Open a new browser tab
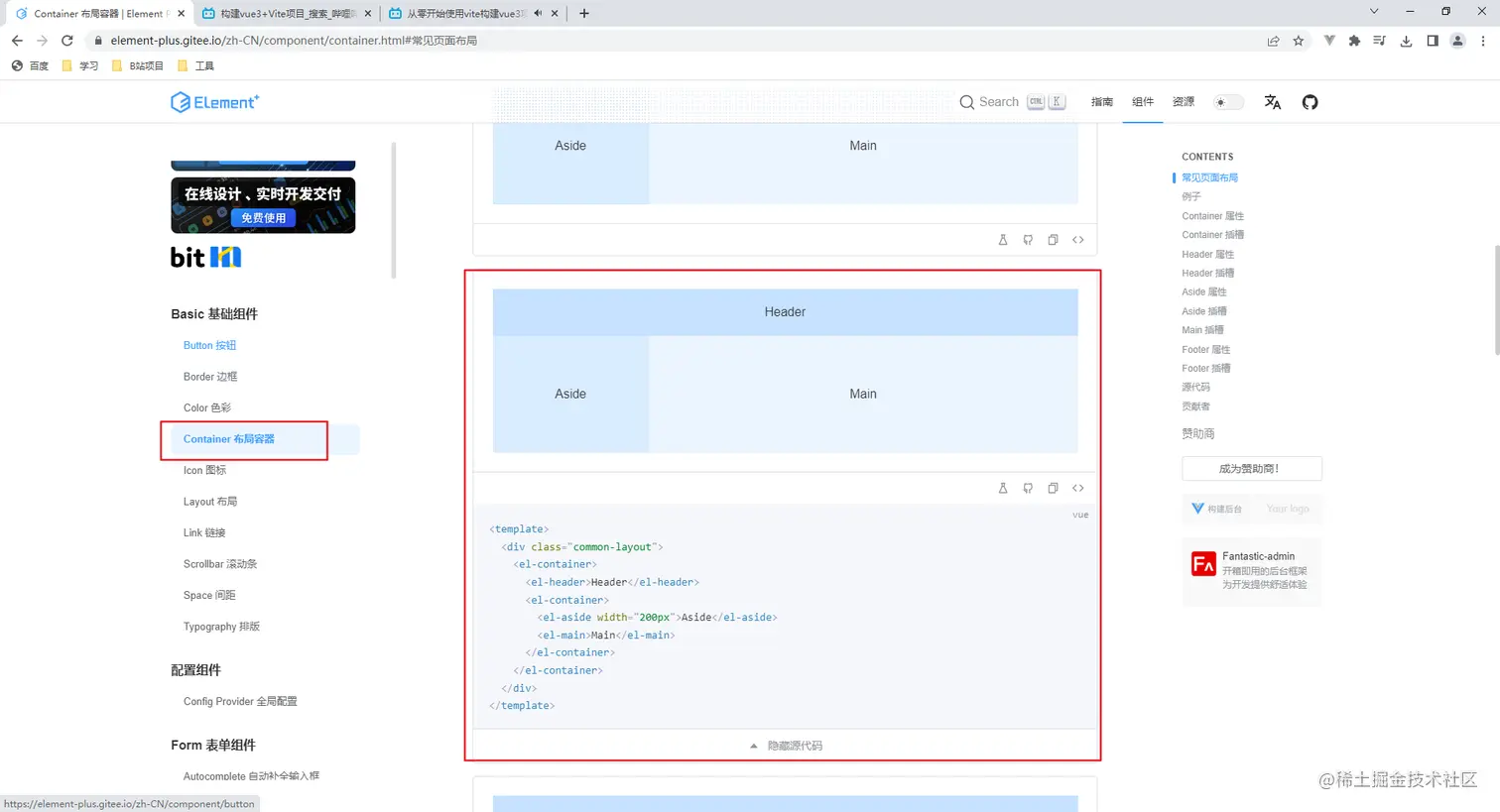1500x812 pixels. tap(584, 14)
